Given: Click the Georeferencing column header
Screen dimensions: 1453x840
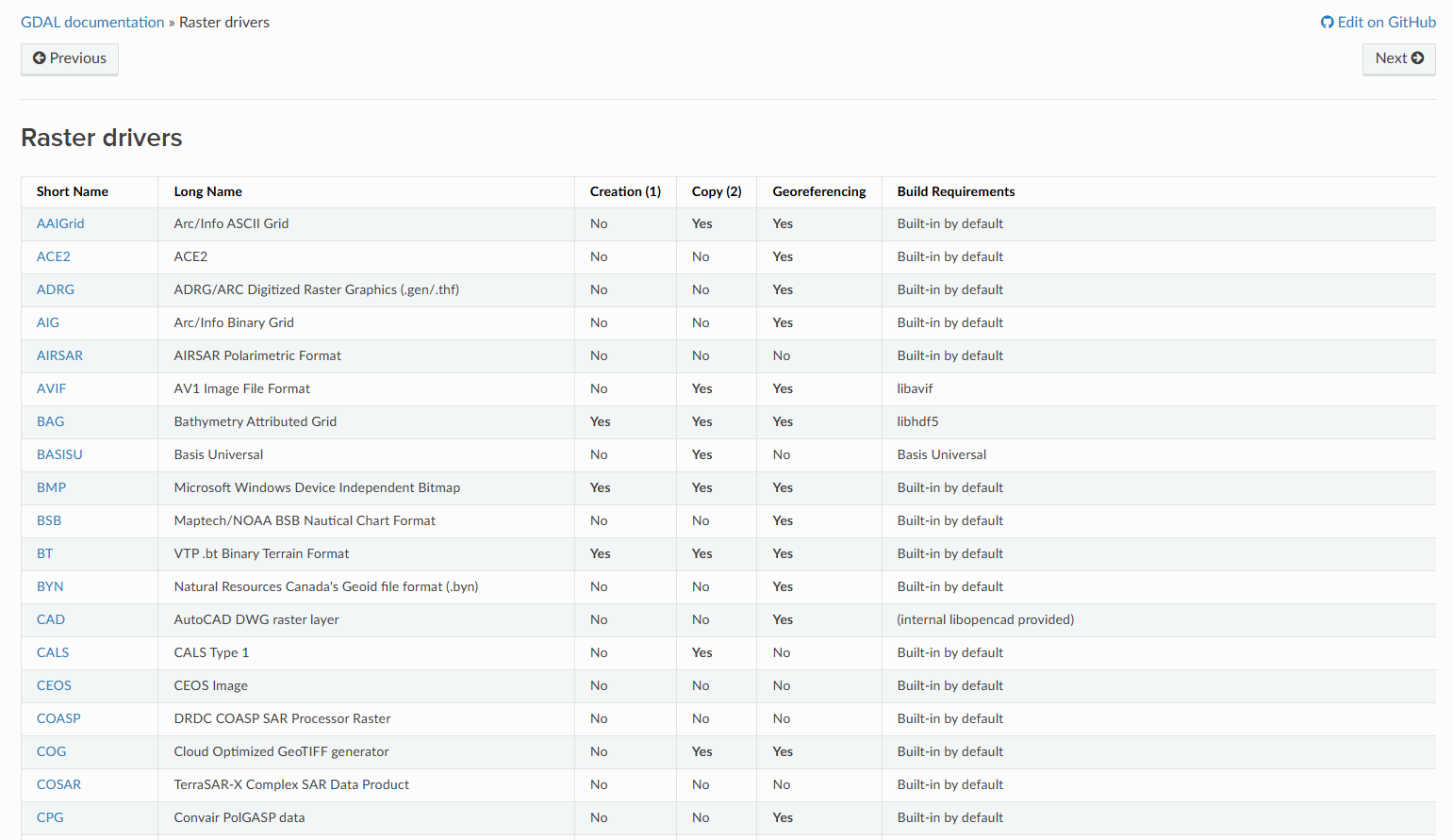Looking at the screenshot, I should (x=819, y=191).
